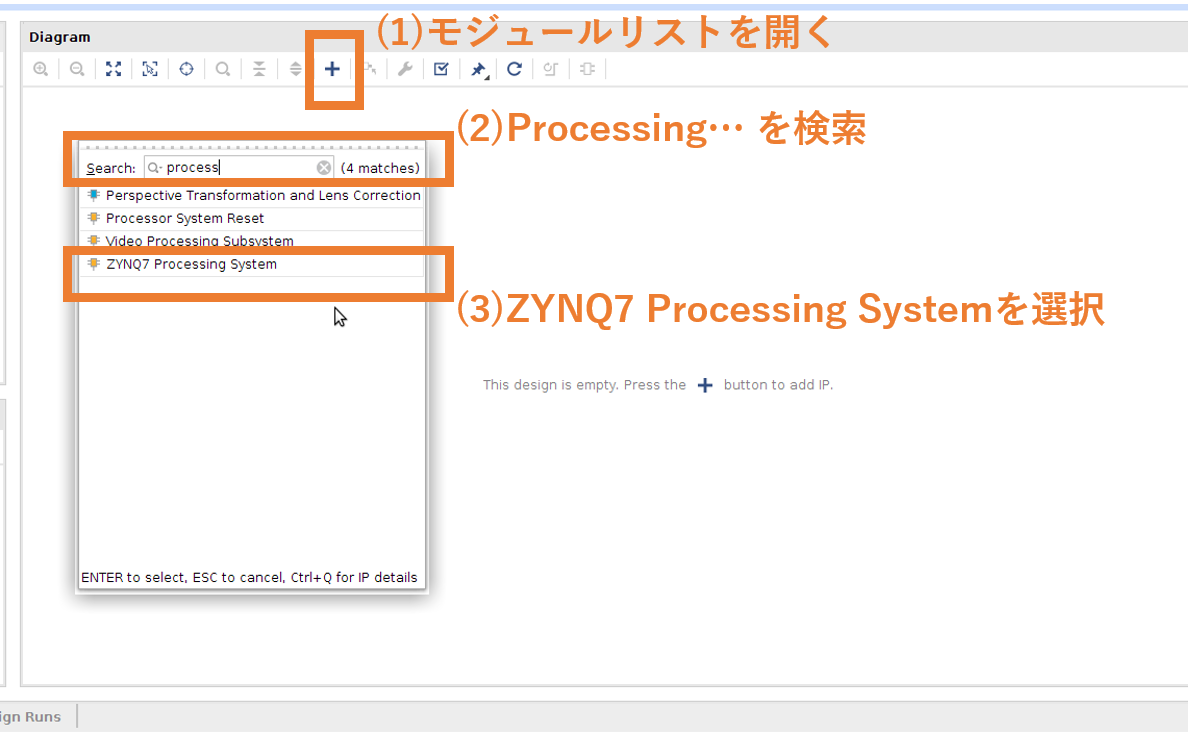
Task: Click the Auto-fit selection crosshair icon
Action: click(x=186, y=69)
